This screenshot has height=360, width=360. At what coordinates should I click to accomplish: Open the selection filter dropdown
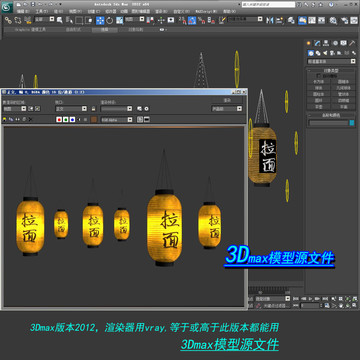click(44, 19)
